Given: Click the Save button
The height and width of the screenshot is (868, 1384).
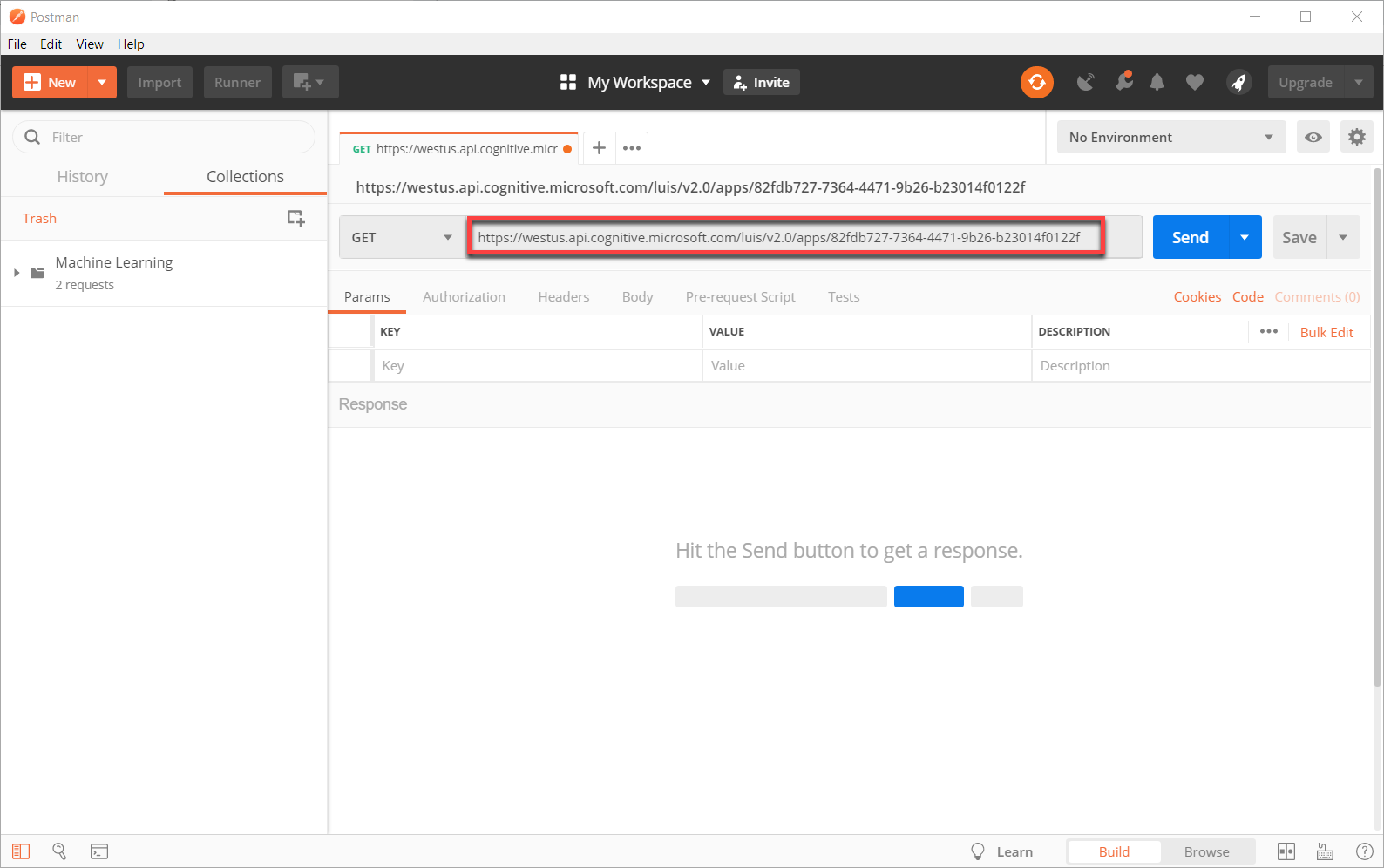Looking at the screenshot, I should 1299,237.
